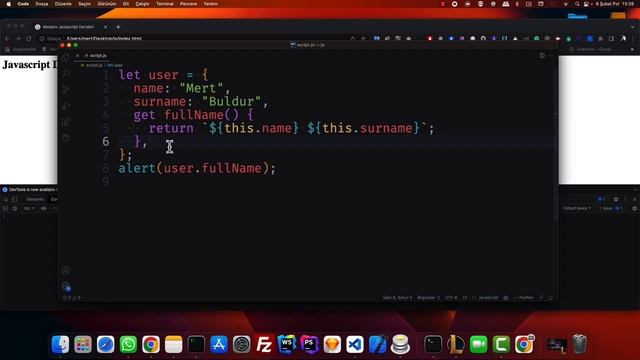The image size is (640, 360).
Task: Open the Terminal menu
Action: pyautogui.click(x=164, y=4)
